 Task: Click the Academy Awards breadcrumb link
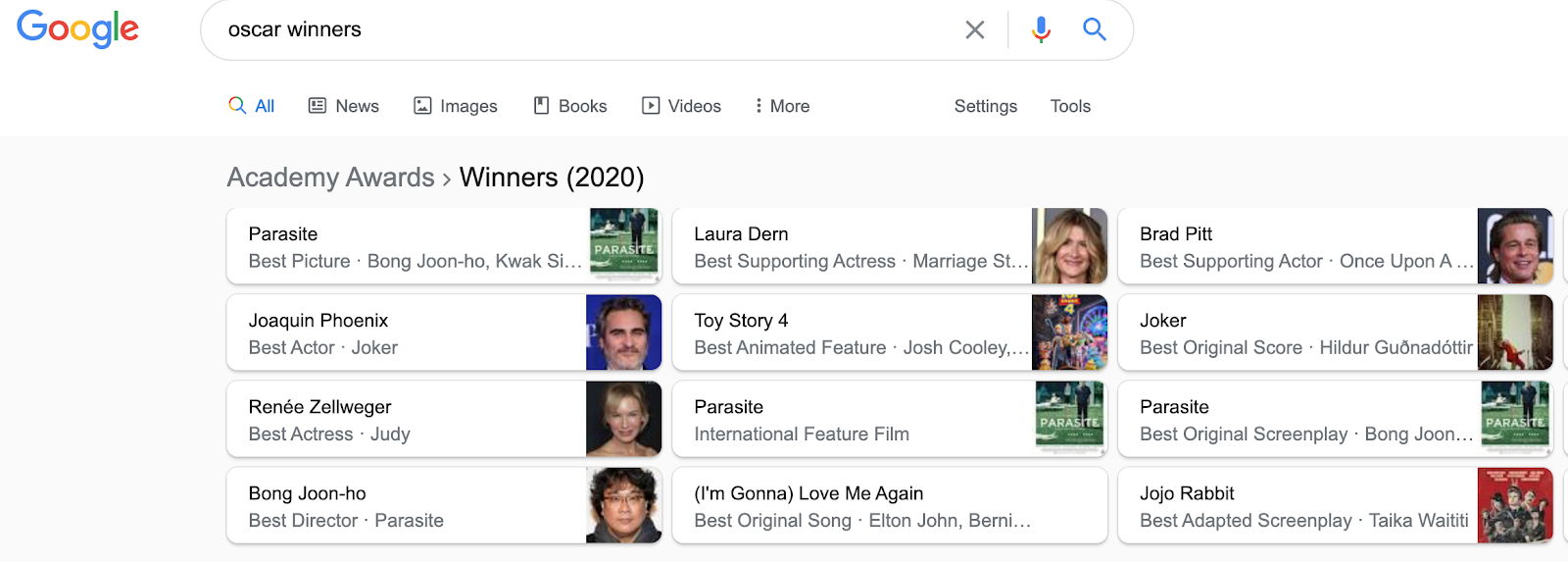click(x=330, y=178)
